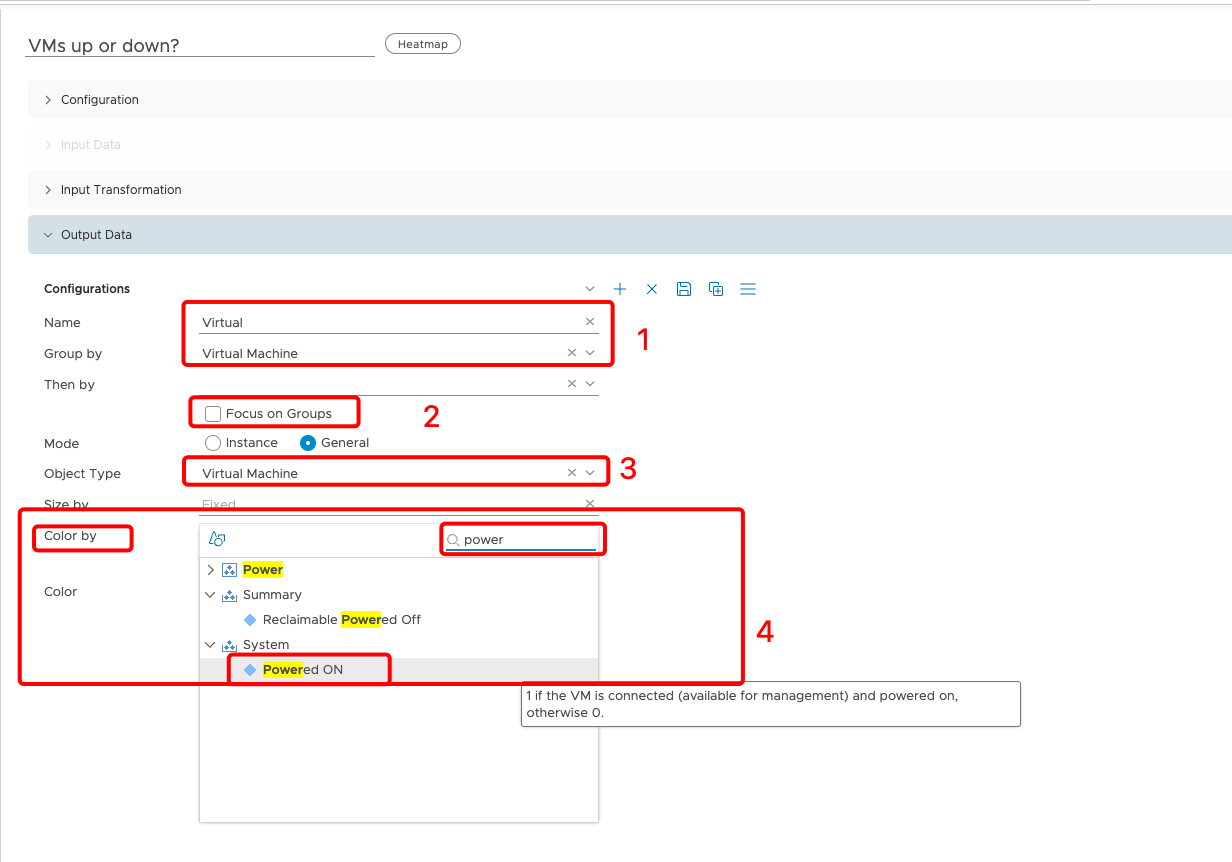Open the configurations list menu icon
Viewport: 1232px width, 862px height.
click(748, 288)
